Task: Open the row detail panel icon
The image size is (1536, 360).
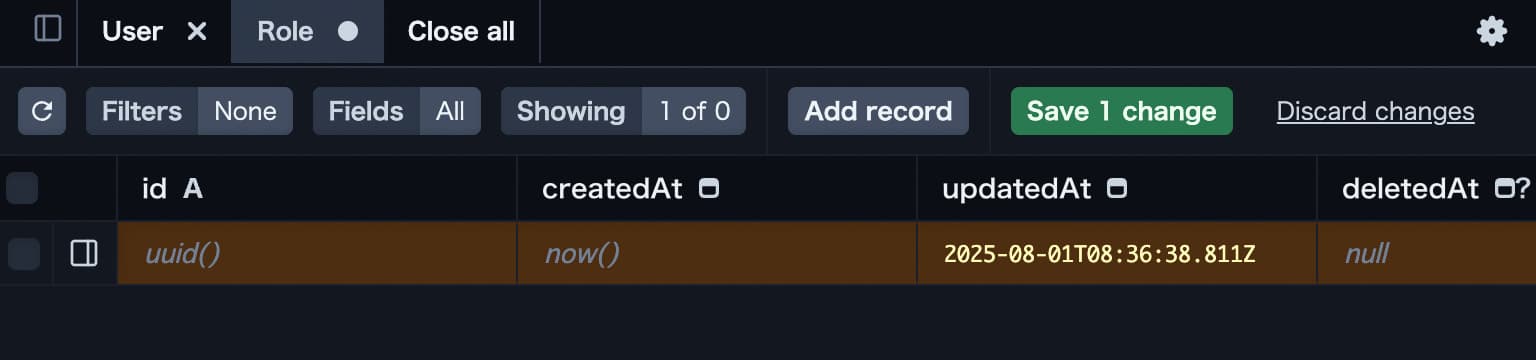Action: (84, 254)
